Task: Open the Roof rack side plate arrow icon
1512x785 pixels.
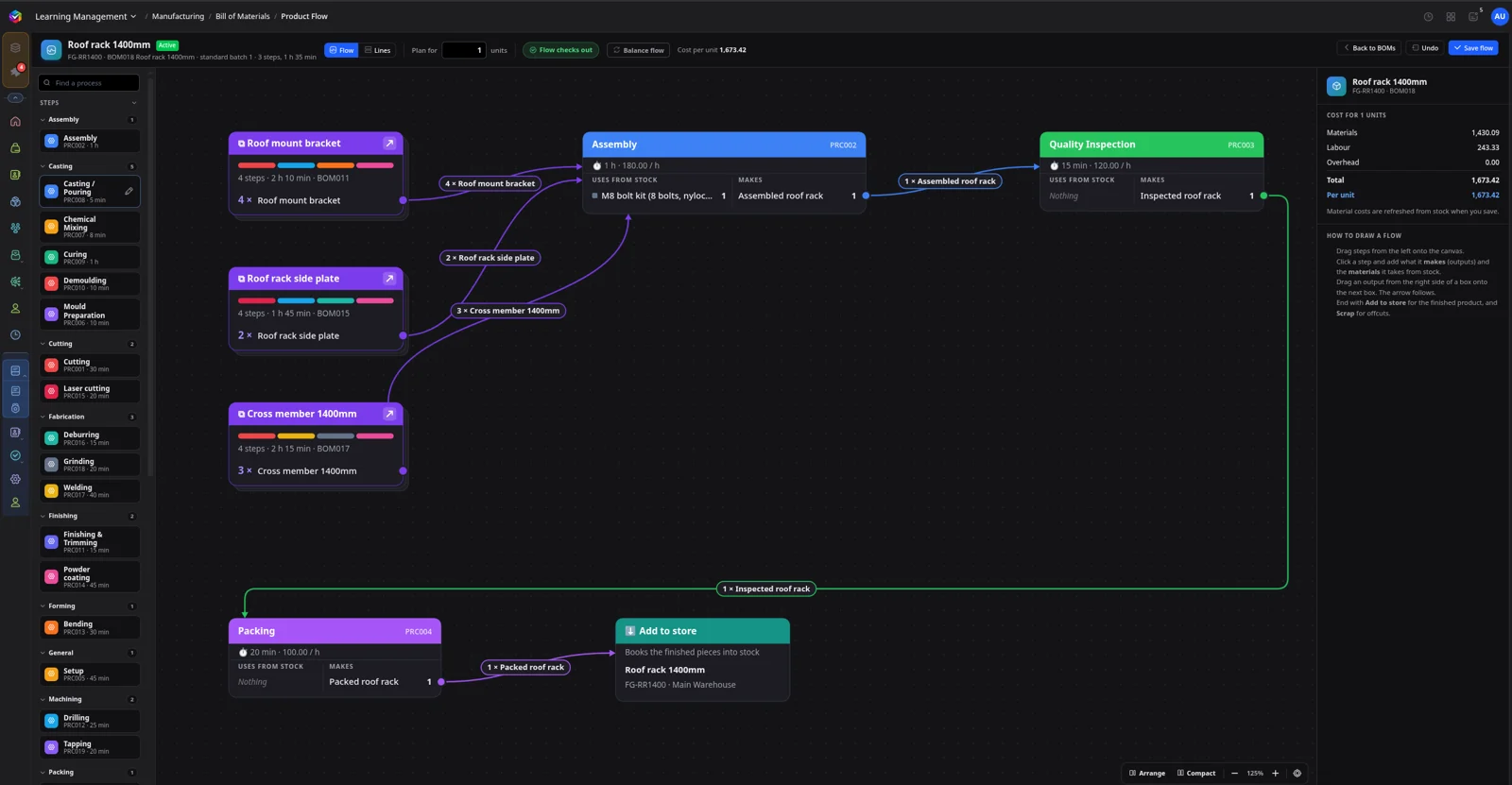Action: point(389,279)
